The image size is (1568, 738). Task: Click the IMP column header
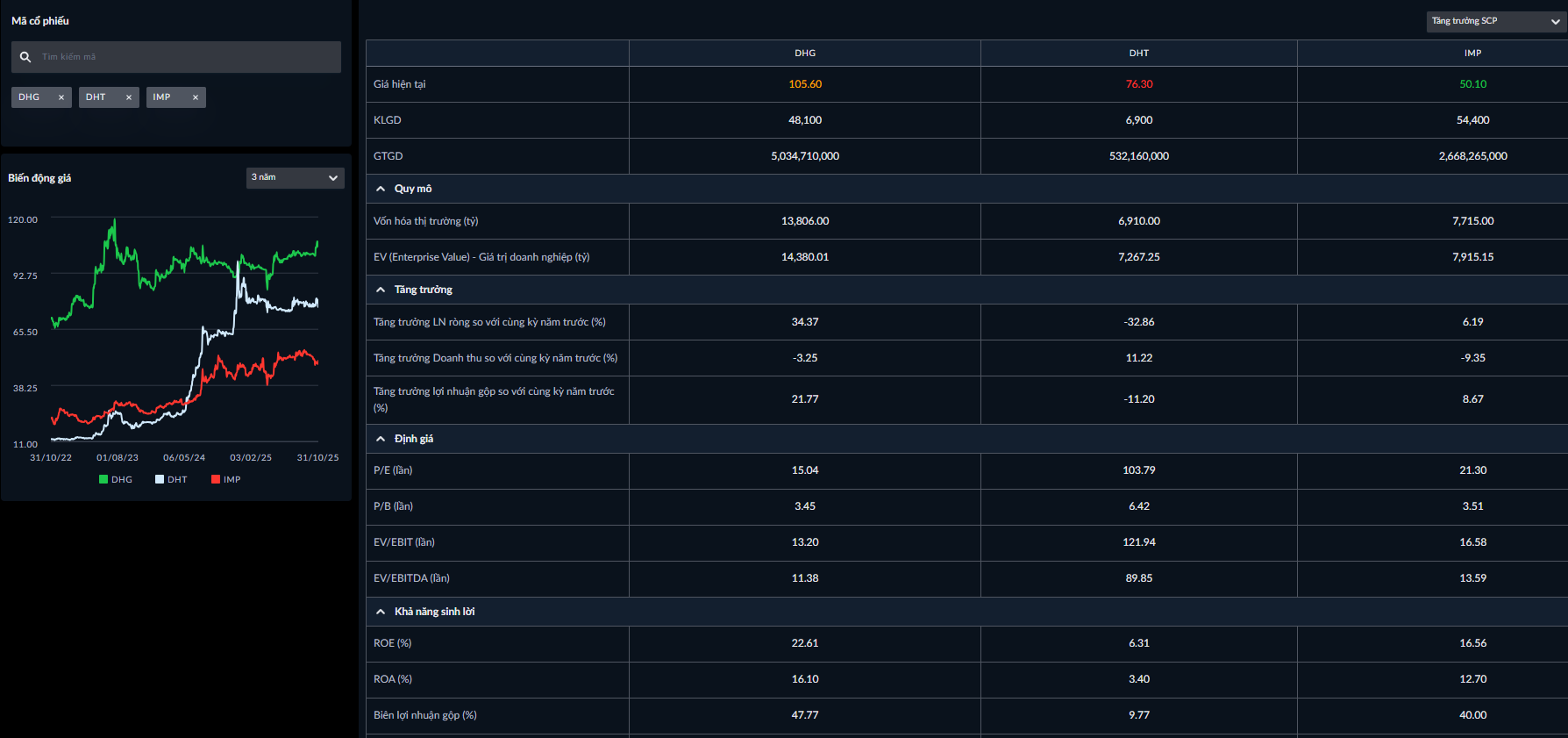click(x=1472, y=54)
